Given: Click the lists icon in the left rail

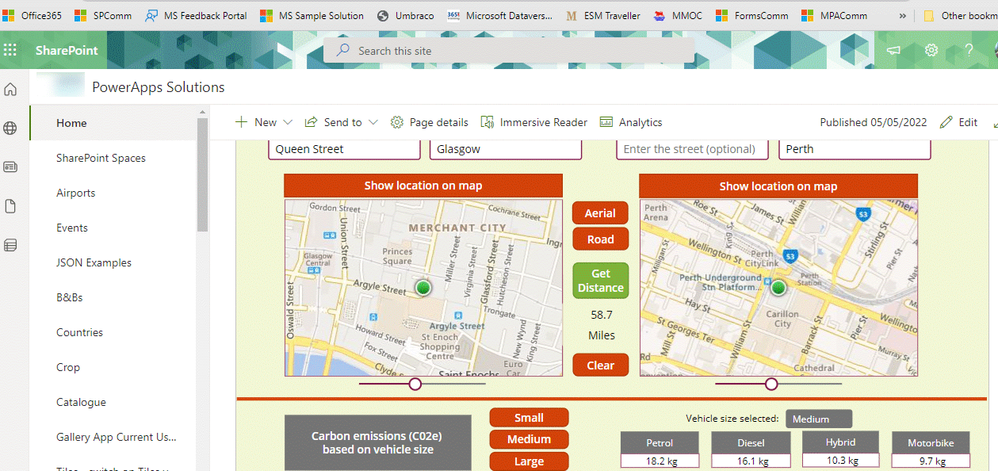Looking at the screenshot, I should [x=10, y=245].
